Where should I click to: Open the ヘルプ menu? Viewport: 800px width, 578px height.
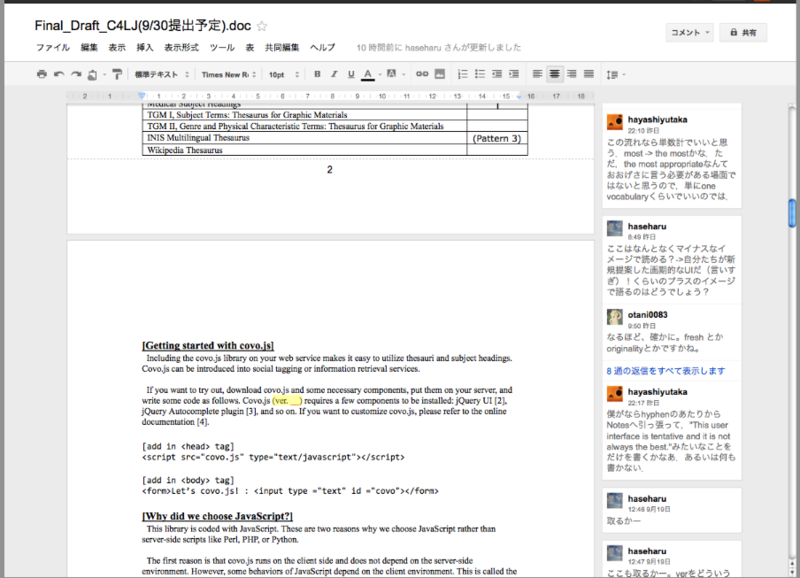[322, 47]
